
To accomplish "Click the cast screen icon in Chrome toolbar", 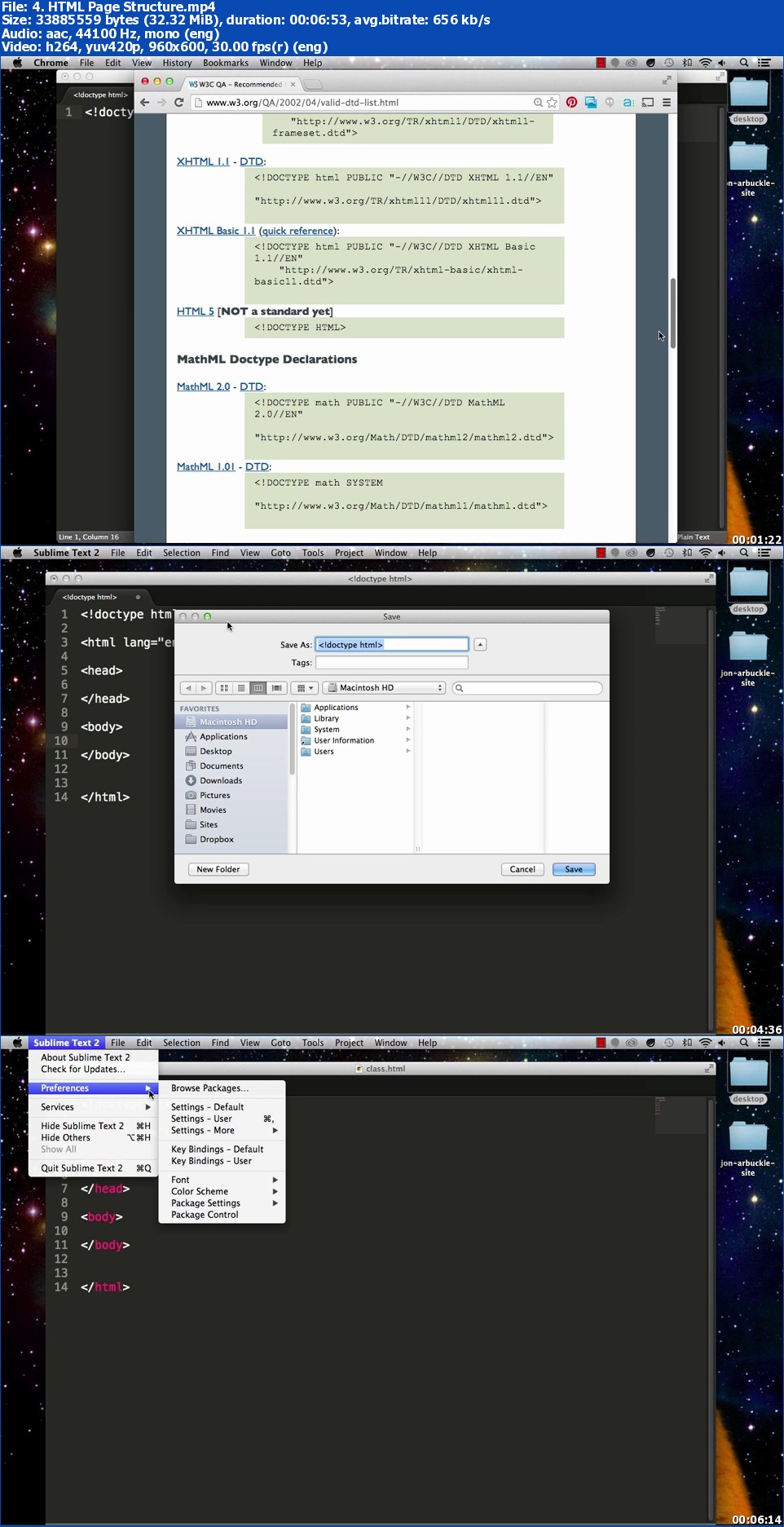I will 648,103.
